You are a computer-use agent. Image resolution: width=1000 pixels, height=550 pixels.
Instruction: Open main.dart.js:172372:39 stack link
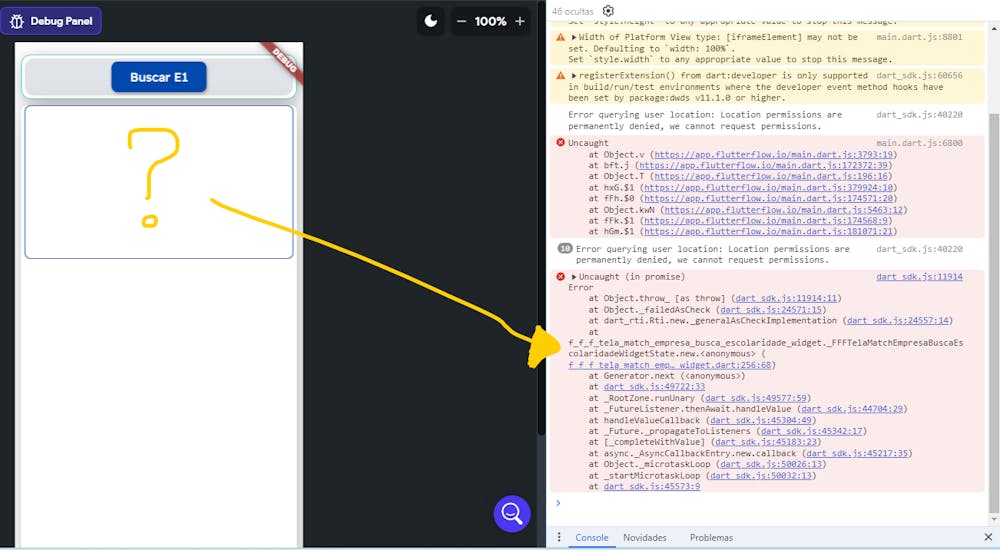(763, 165)
